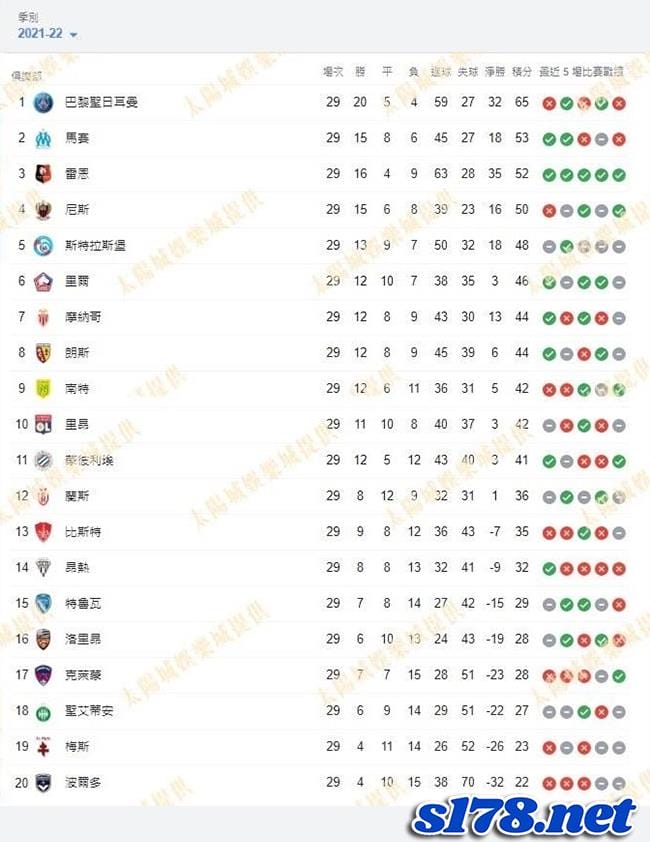Screen dimensions: 650x842
Task: Click the Strasbourg club crest in row 5
Action: pyautogui.click(x=43, y=245)
